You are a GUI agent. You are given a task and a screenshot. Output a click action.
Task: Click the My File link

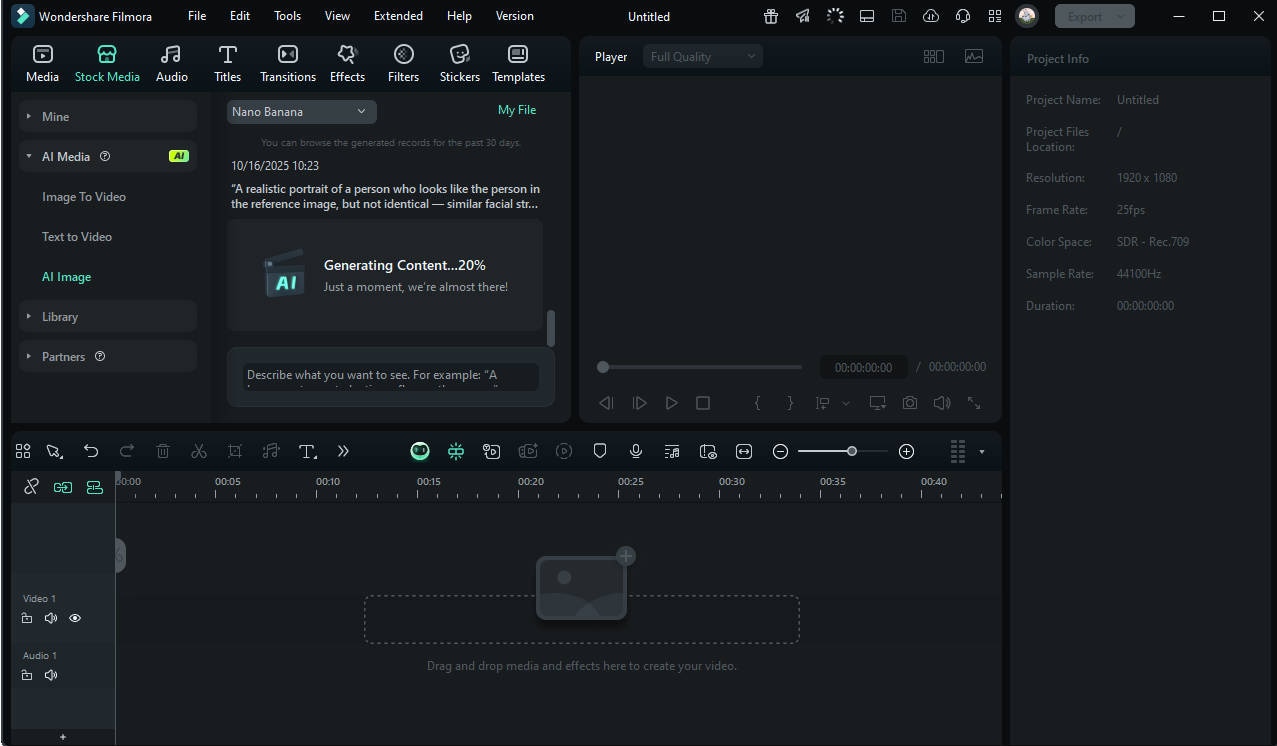(517, 110)
